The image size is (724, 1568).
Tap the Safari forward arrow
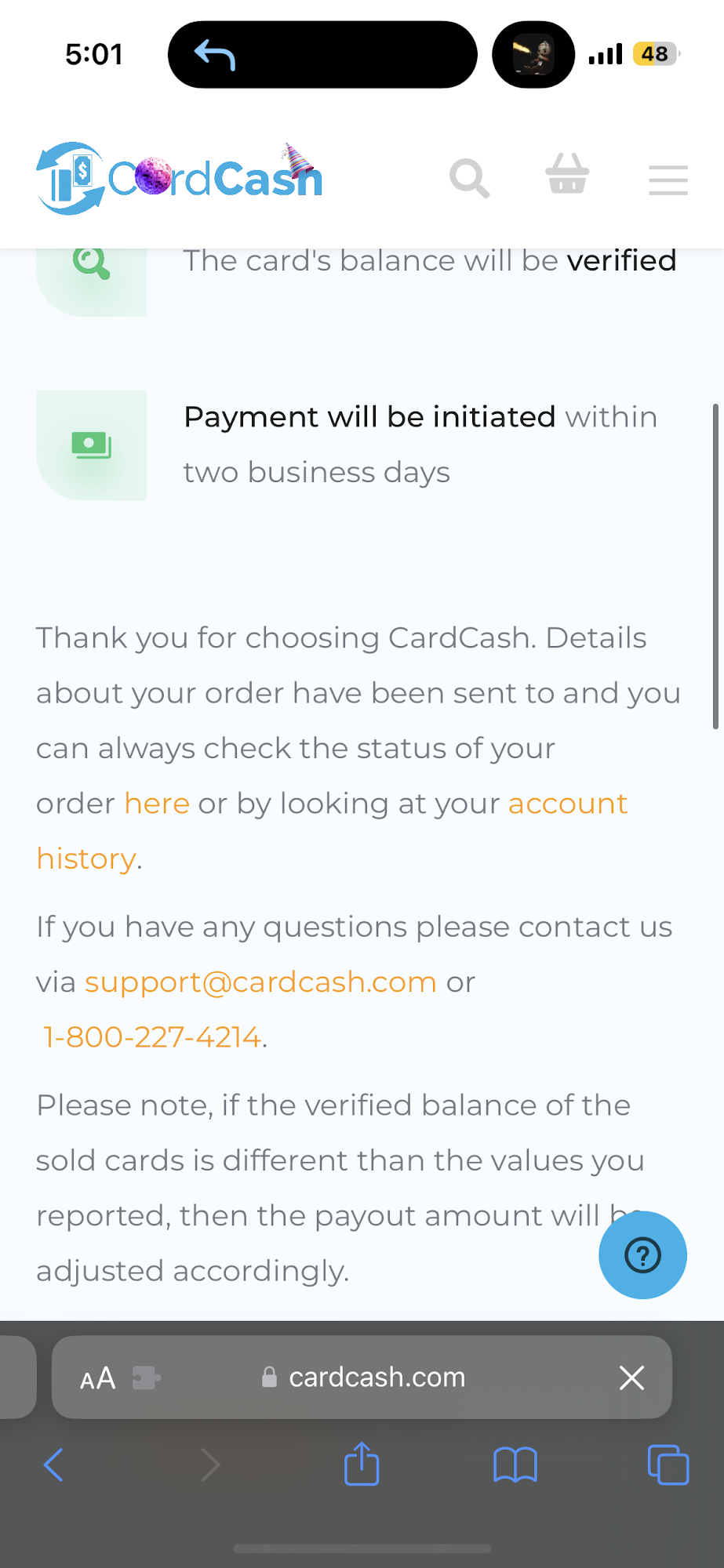209,1465
